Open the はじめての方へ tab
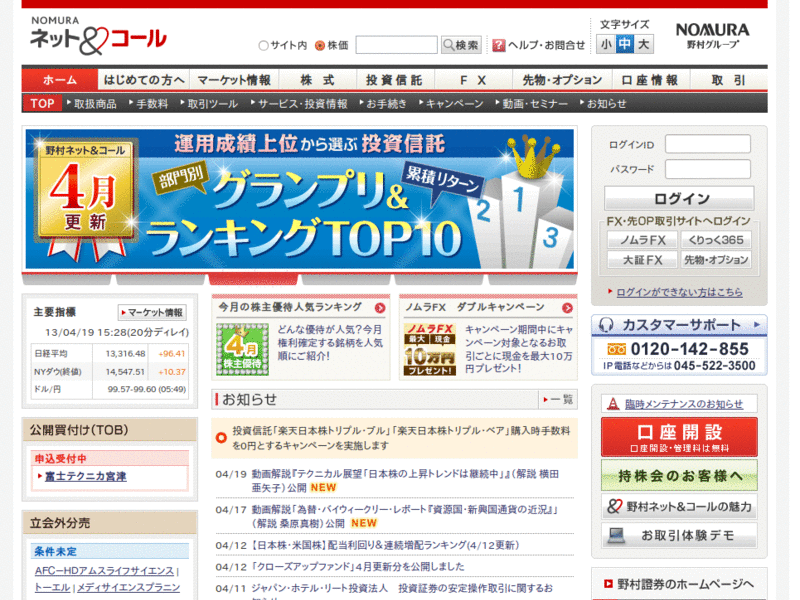Image resolution: width=800 pixels, height=600 pixels. pos(144,80)
